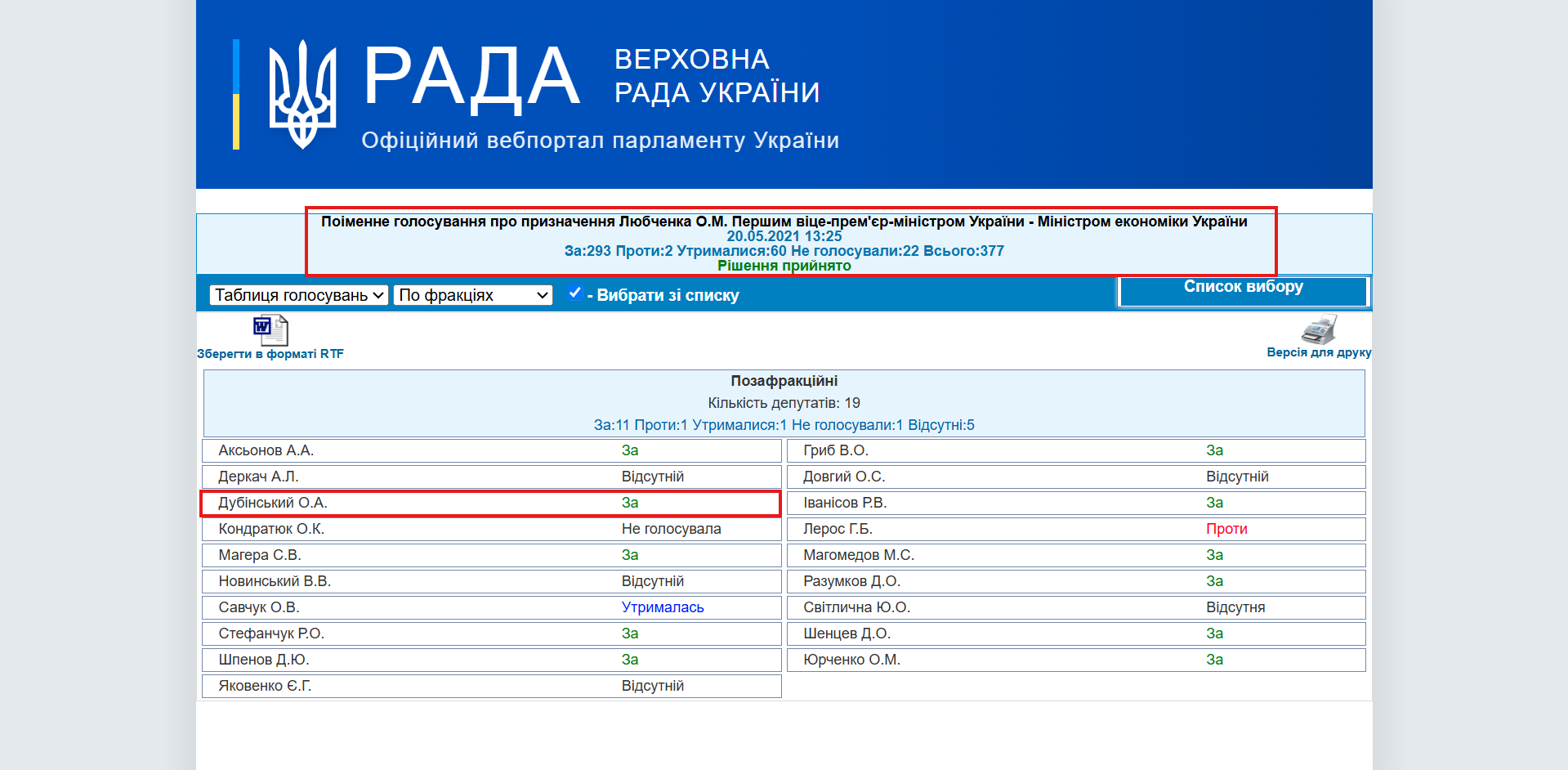Click the printer icon for print version

1319,329
